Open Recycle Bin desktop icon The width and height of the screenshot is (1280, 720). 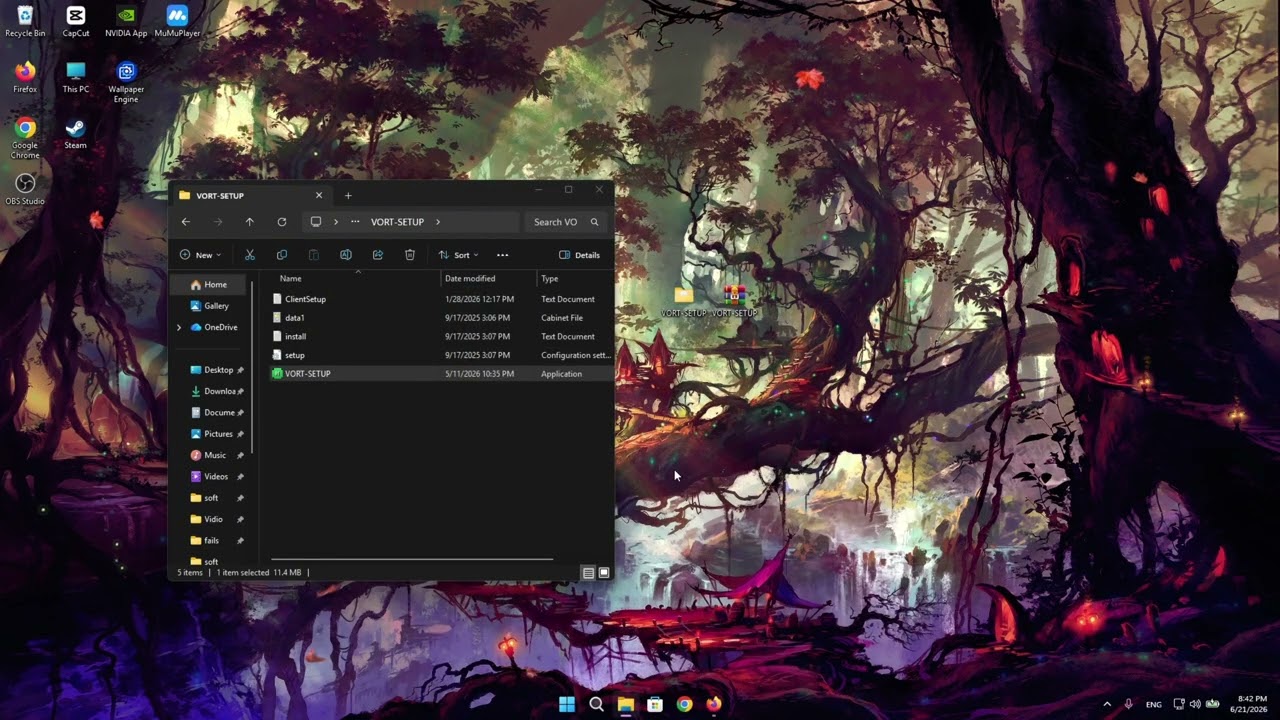tap(25, 21)
